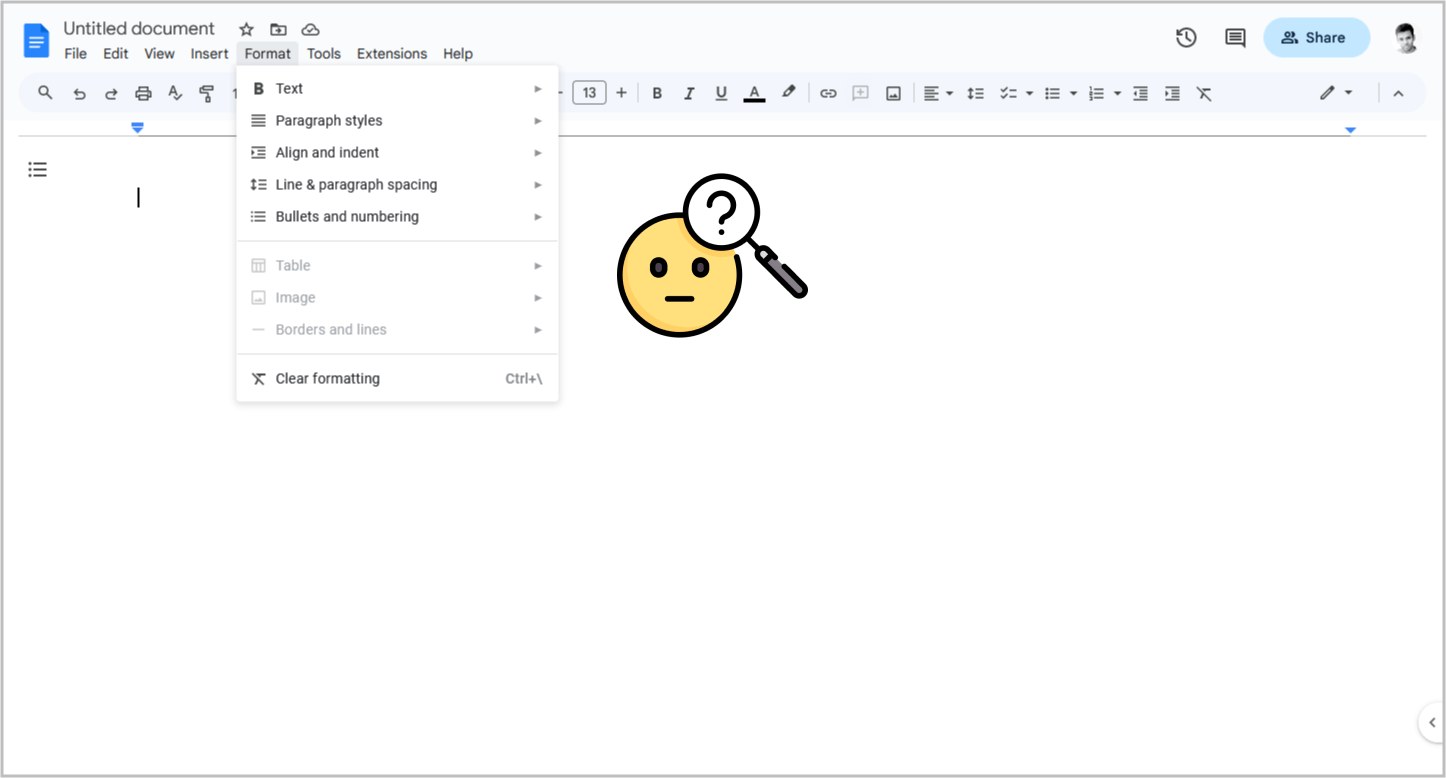Open document search with the magnifying glass icon

pyautogui.click(x=45, y=92)
